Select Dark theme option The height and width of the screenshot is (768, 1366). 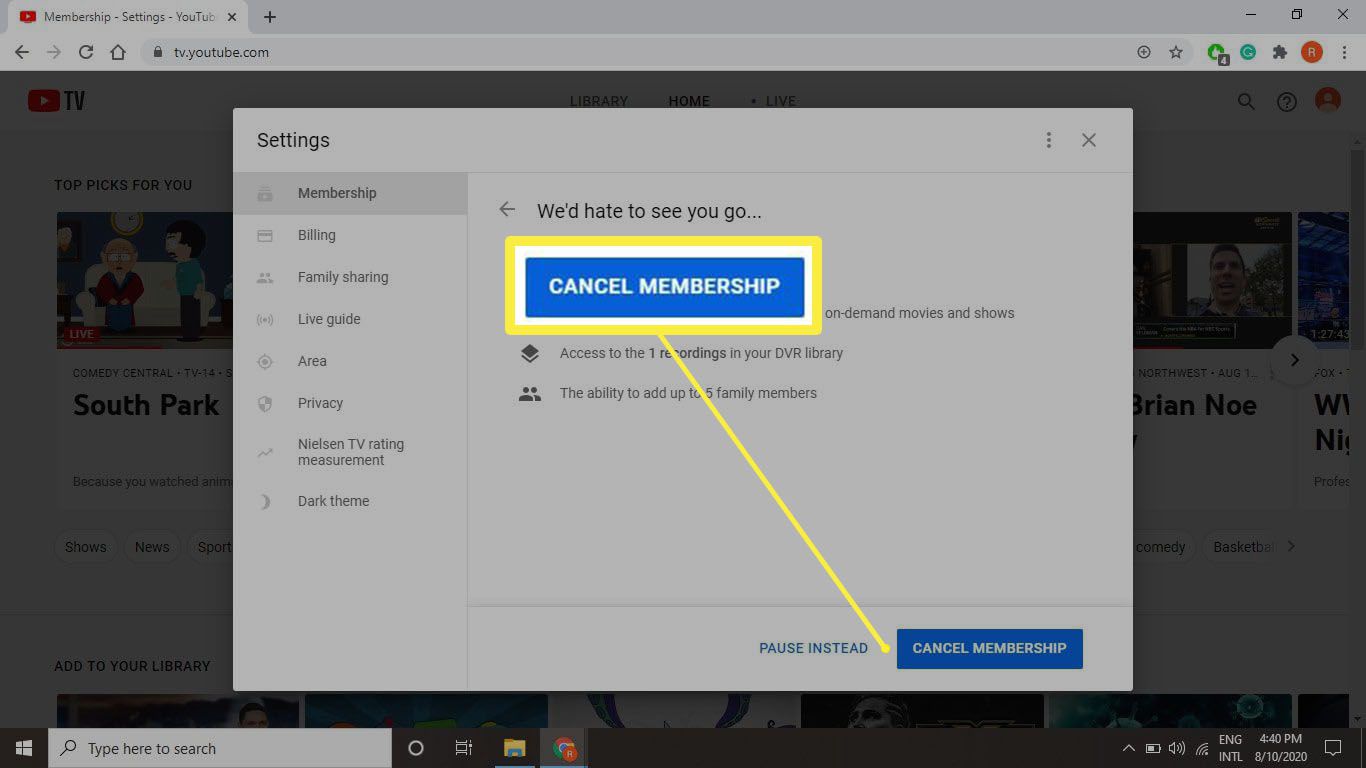[350, 501]
